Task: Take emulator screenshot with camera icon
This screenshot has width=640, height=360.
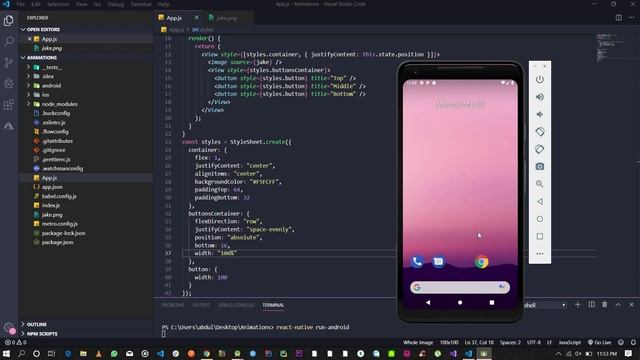Action: [540, 167]
